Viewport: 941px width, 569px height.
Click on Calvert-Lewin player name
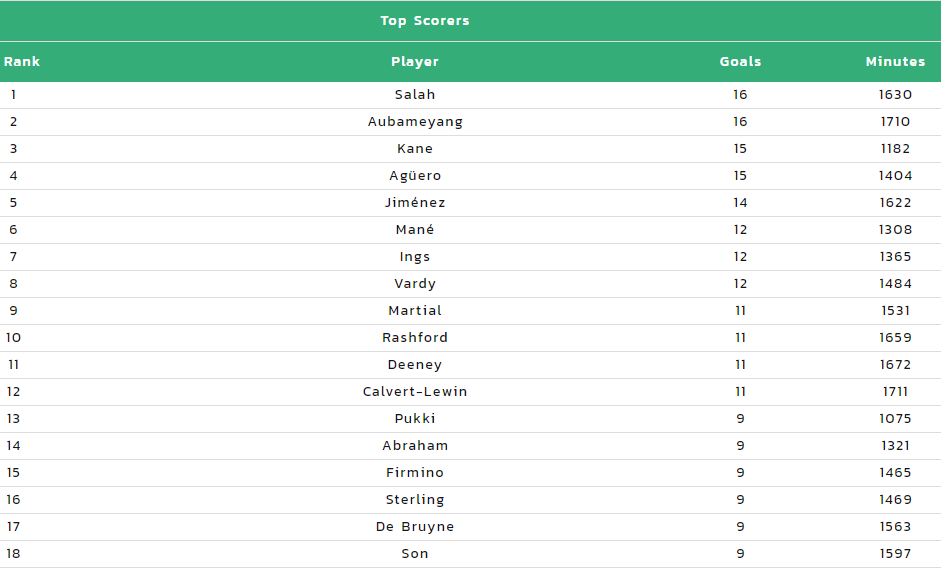pos(415,391)
